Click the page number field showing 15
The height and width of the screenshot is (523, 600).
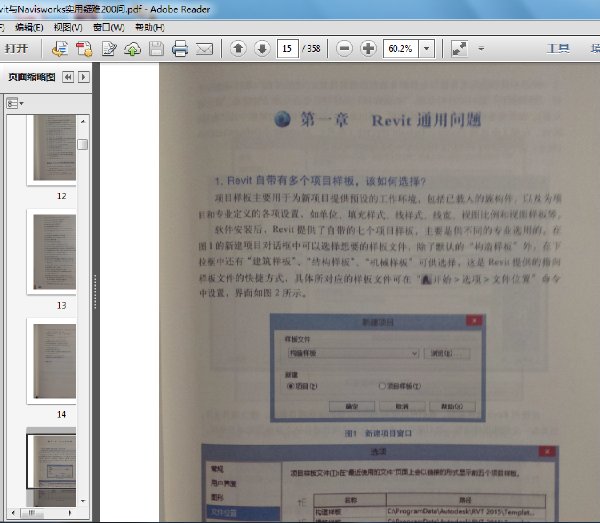pos(287,49)
